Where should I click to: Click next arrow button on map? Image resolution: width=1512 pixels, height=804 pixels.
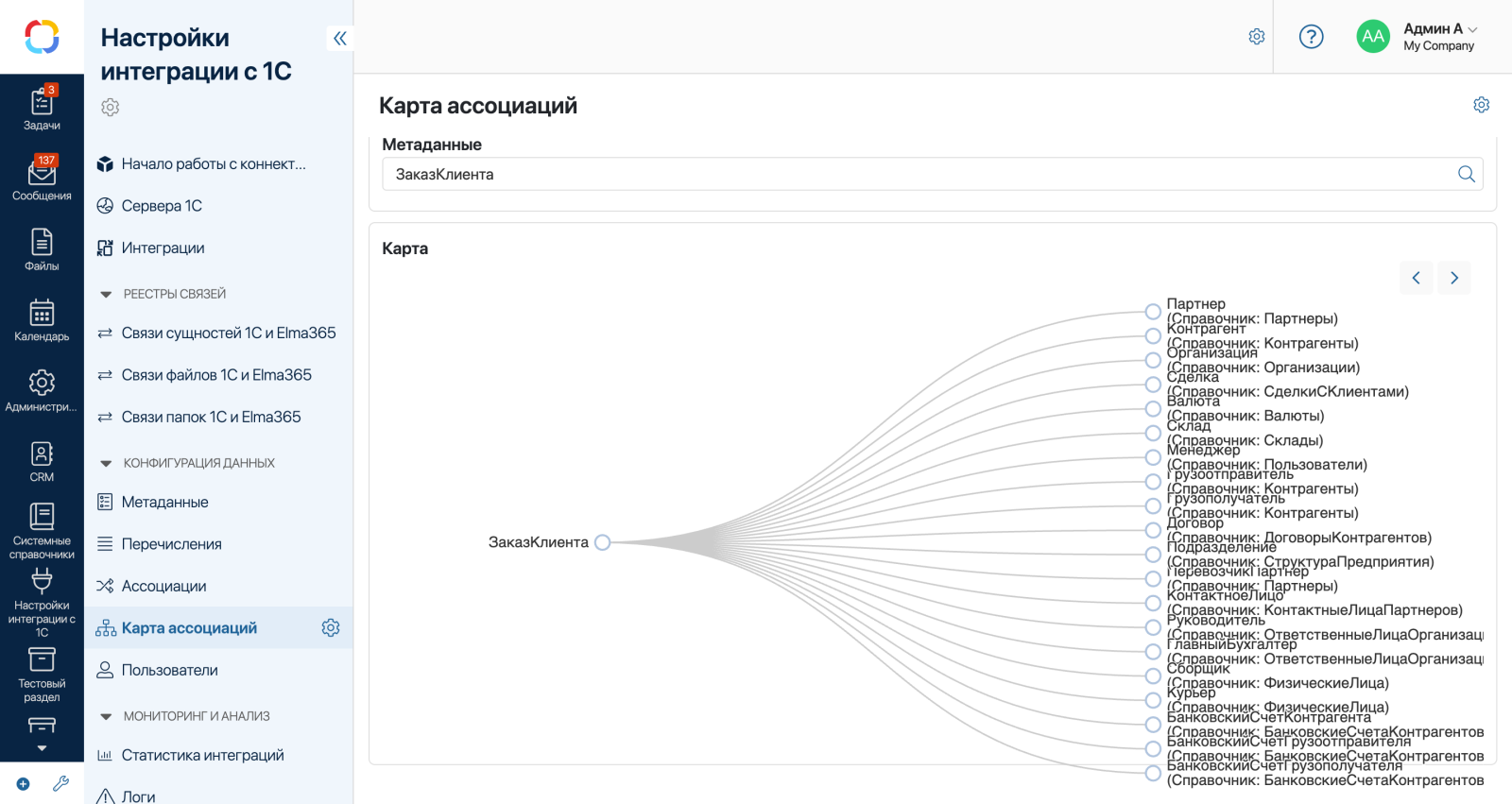(1454, 278)
